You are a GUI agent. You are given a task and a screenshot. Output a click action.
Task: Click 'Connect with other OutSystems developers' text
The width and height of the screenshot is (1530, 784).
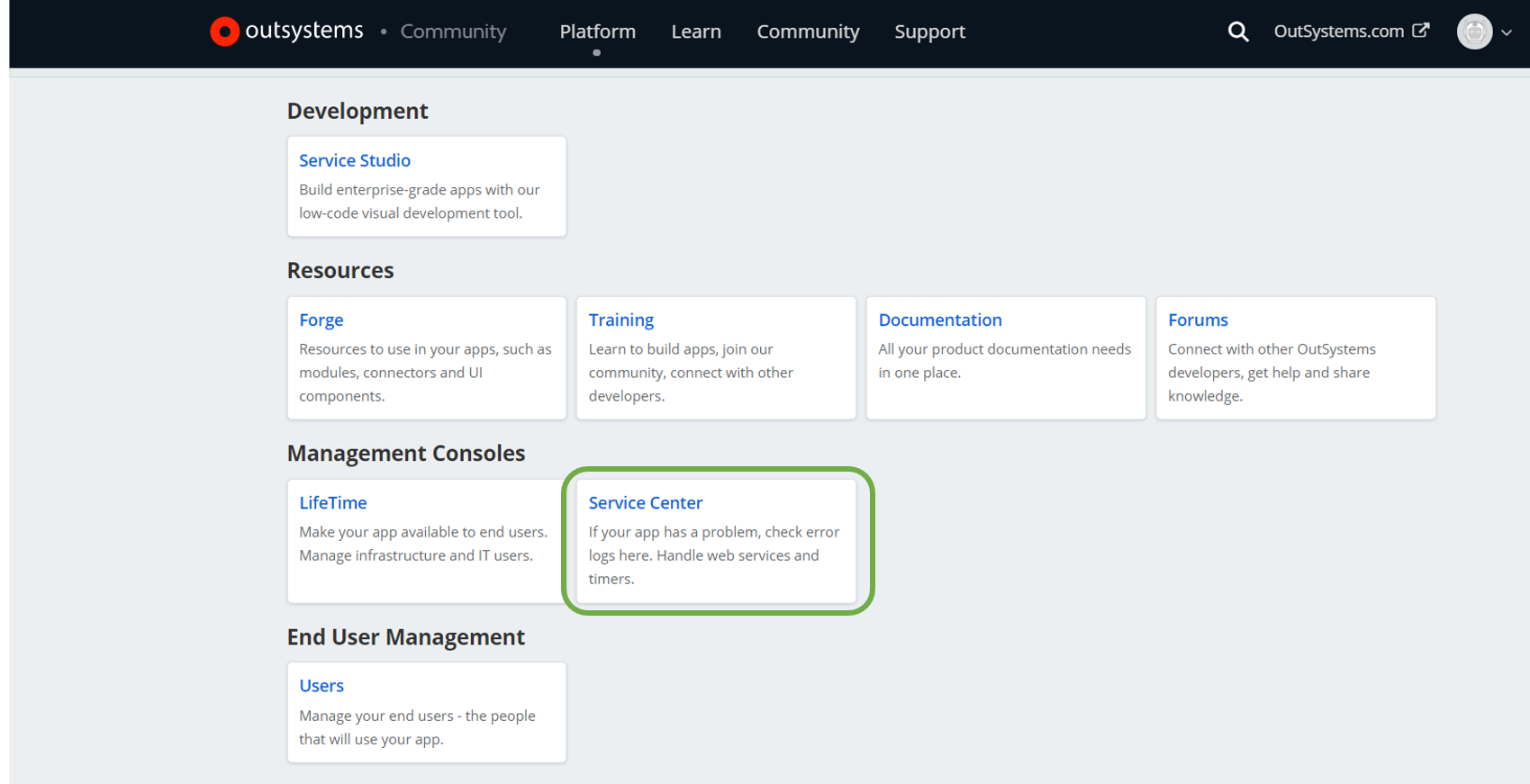point(1272,373)
